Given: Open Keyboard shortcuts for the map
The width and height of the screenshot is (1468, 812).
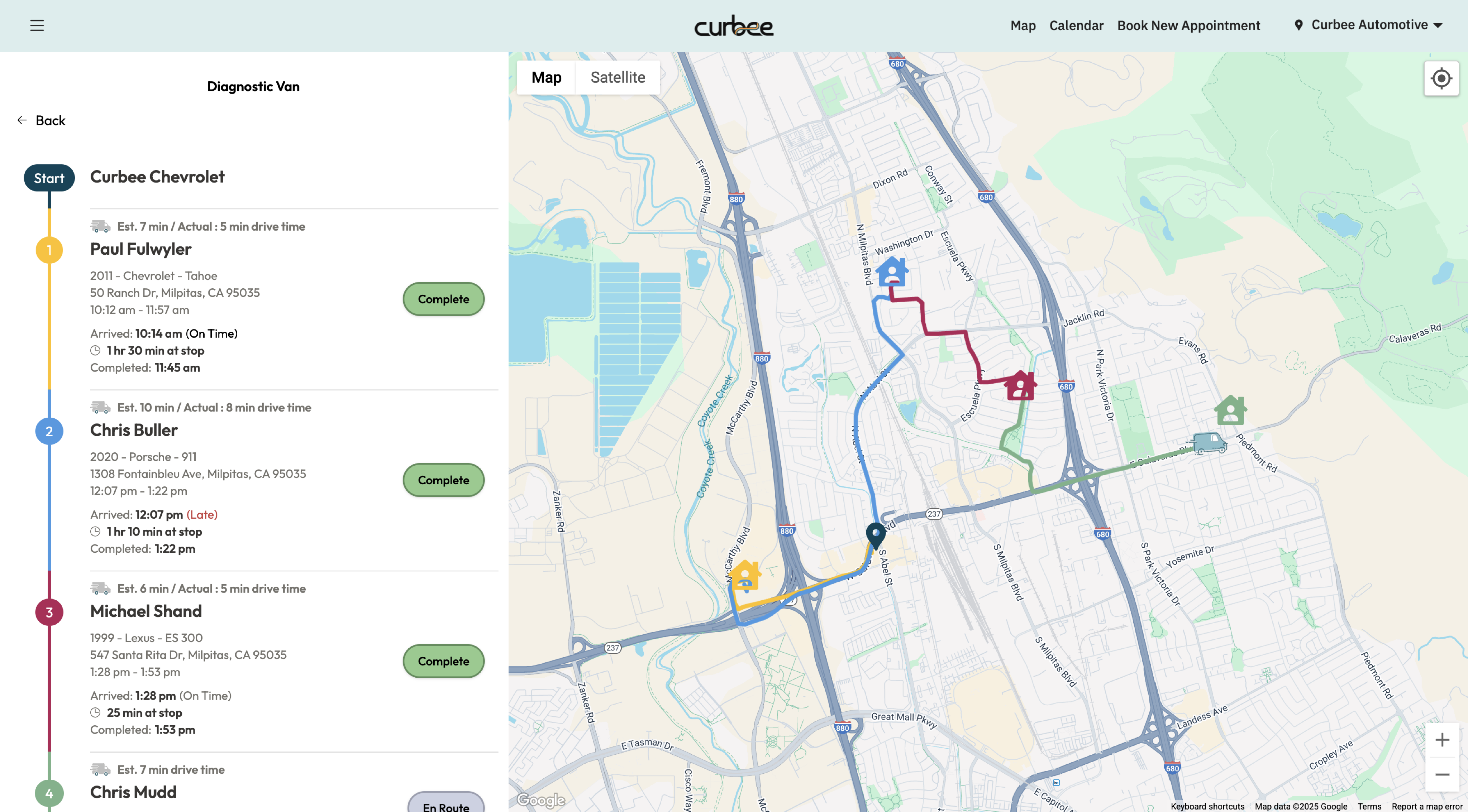Looking at the screenshot, I should pyautogui.click(x=1207, y=806).
